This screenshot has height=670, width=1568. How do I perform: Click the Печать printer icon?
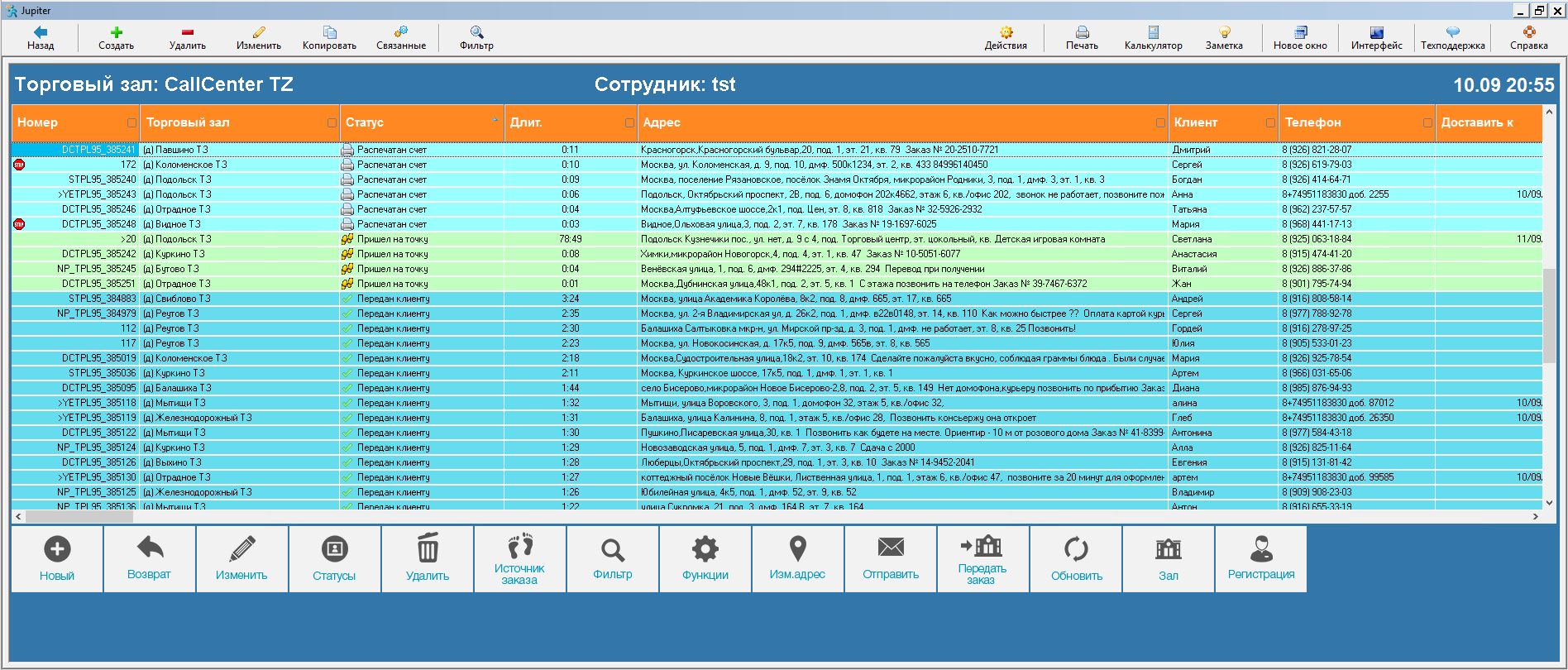tap(1082, 32)
